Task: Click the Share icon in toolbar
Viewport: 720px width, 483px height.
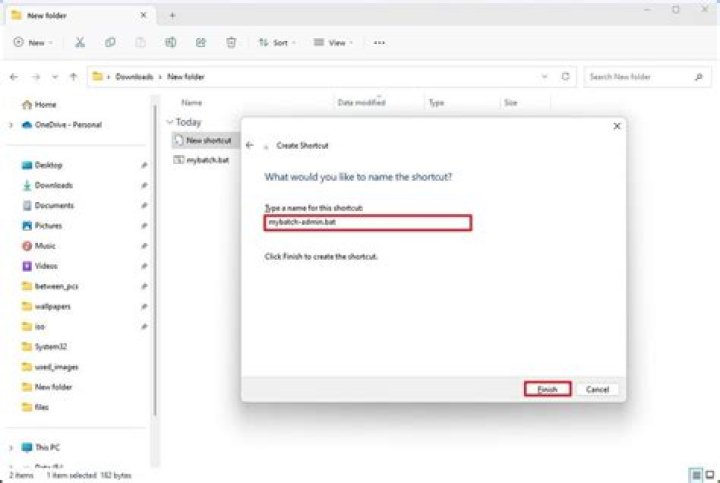Action: pyautogui.click(x=201, y=43)
